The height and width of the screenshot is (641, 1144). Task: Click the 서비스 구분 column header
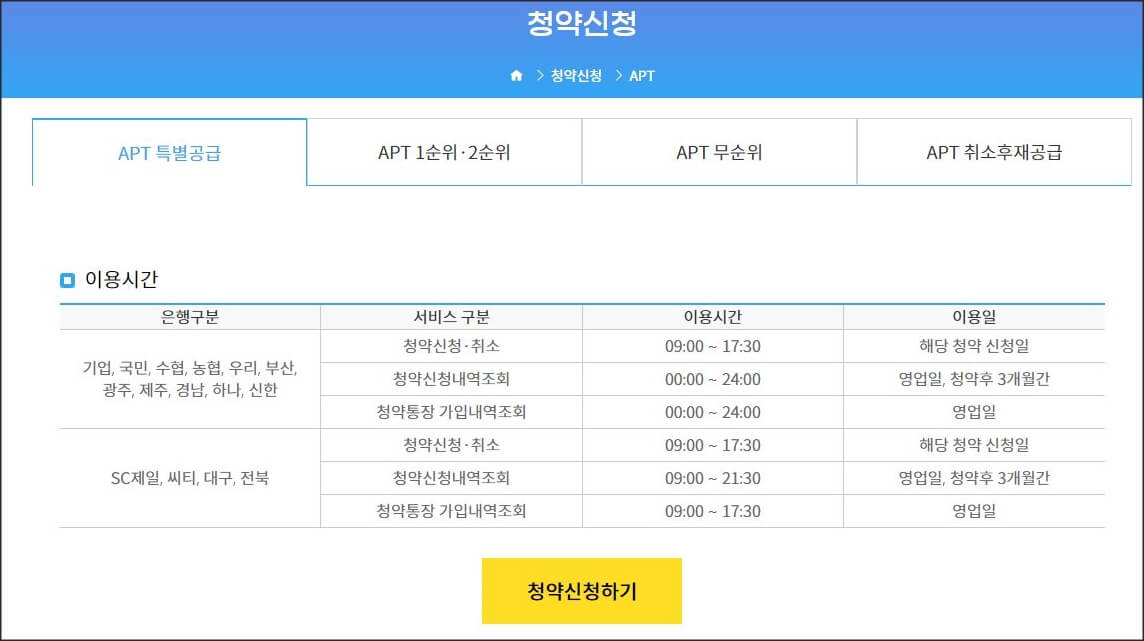(448, 315)
